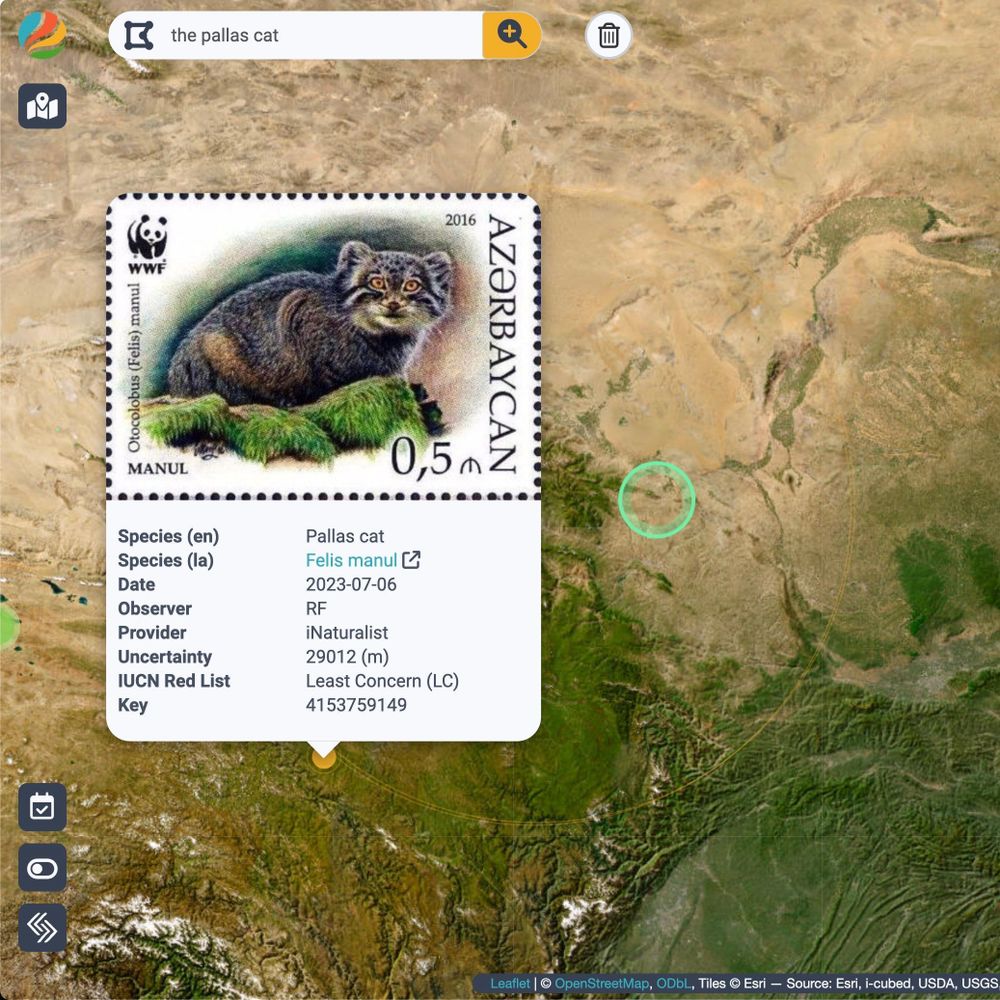
Task: Click the orange observation marker below the popup
Action: [x=324, y=759]
